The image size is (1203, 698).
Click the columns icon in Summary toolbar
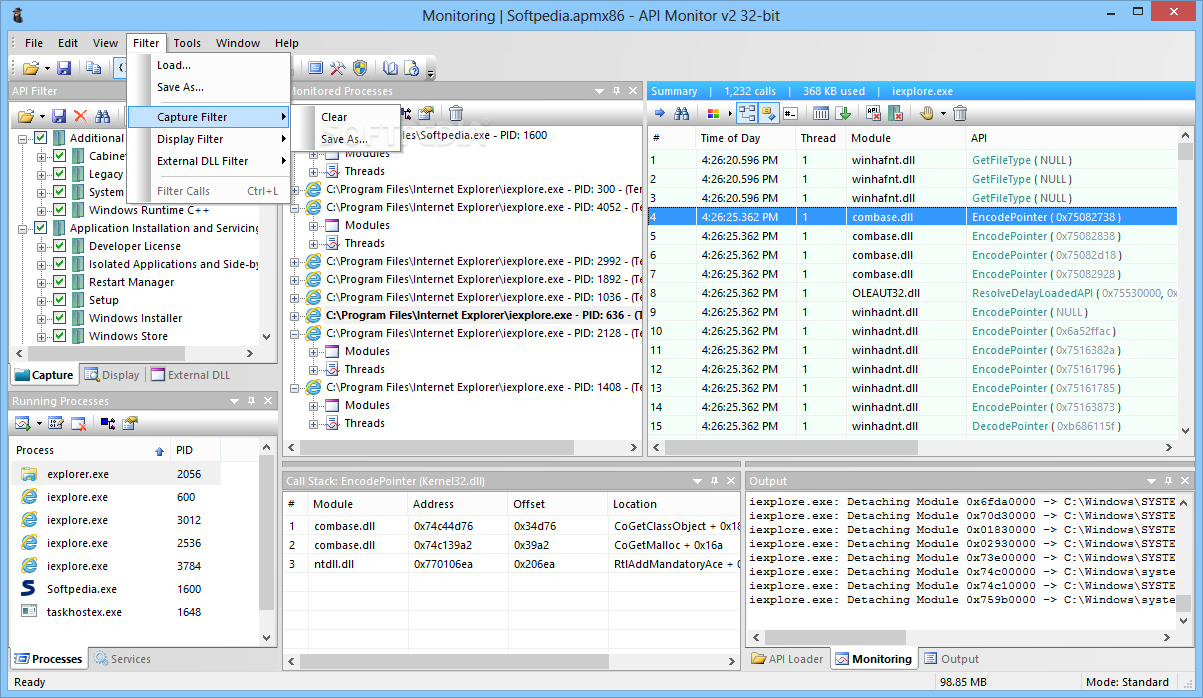click(x=821, y=113)
